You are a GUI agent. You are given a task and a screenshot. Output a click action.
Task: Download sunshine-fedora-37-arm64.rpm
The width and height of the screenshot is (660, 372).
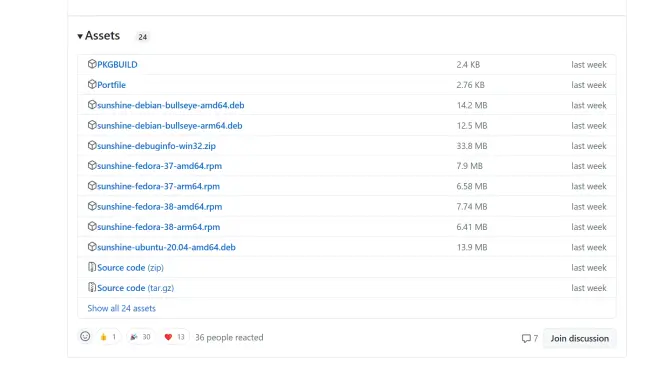(x=158, y=186)
